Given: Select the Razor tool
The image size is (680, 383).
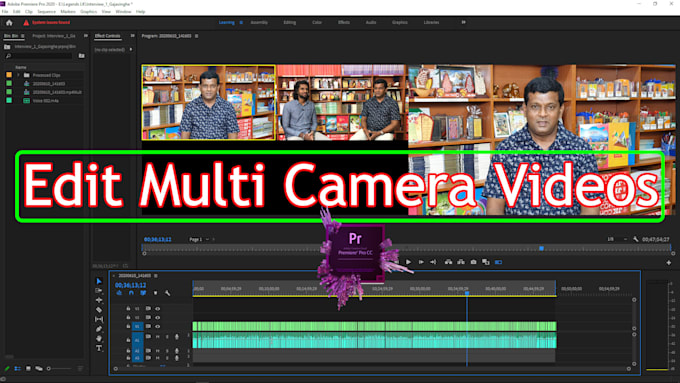Looking at the screenshot, I should 99,310.
